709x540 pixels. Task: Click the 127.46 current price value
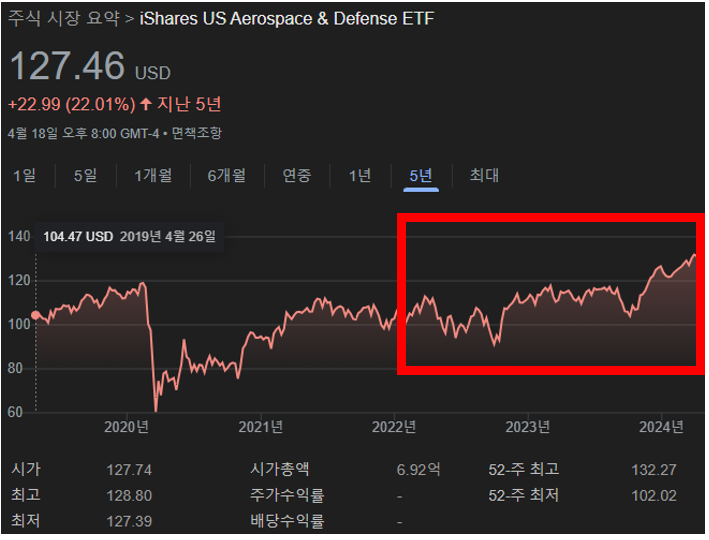[67, 66]
